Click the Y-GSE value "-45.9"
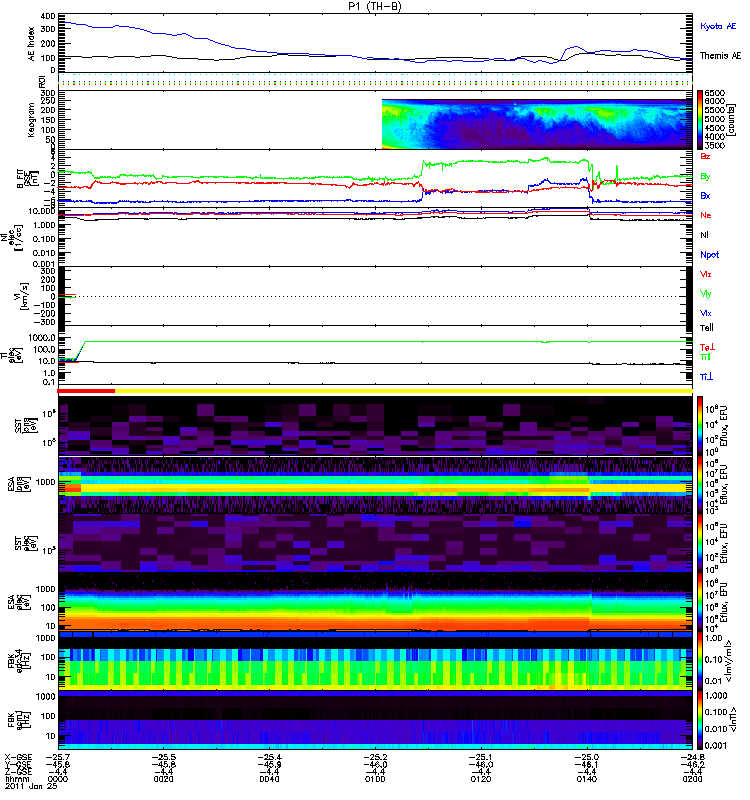The image size is (750, 800). point(269,764)
